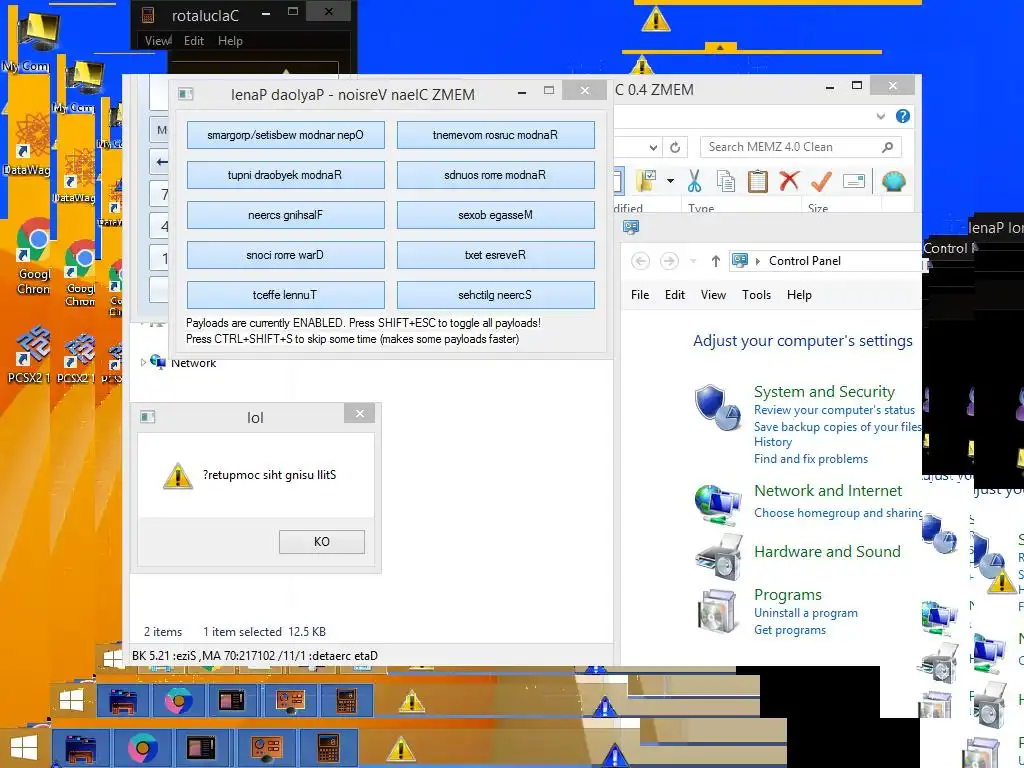This screenshot has width=1024, height=768.
Task: Open the Tools menu in Control Panel
Action: [x=756, y=295]
